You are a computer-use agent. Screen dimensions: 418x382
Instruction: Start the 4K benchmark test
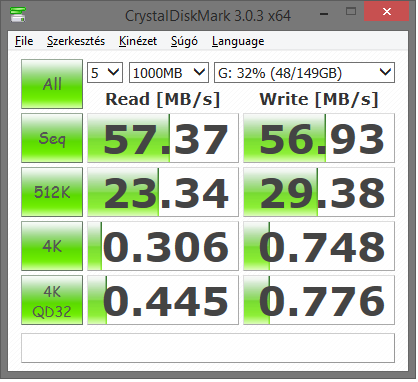point(52,246)
